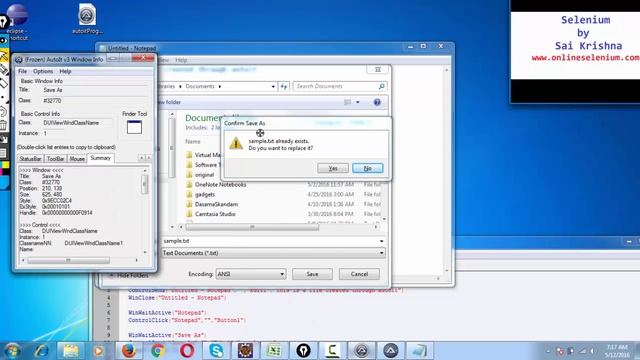Click the Finder Tool target icon
The width and height of the screenshot is (640, 360).
pos(134,127)
